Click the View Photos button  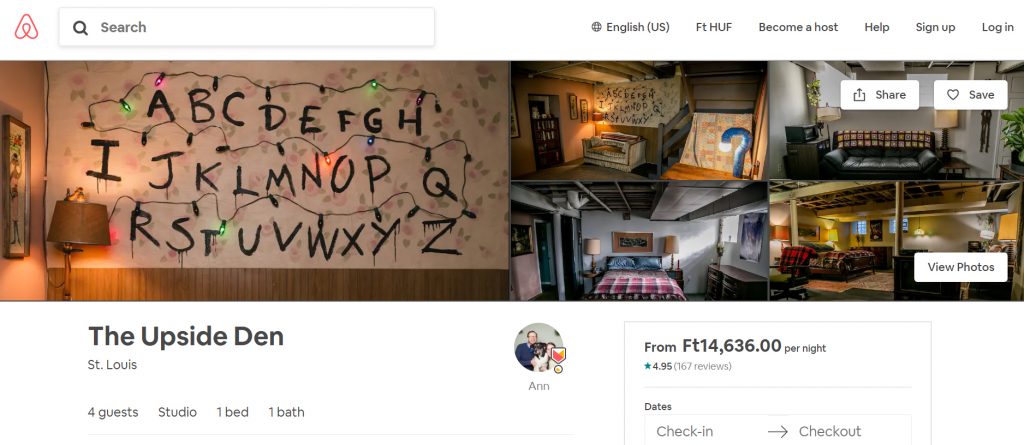(961, 267)
